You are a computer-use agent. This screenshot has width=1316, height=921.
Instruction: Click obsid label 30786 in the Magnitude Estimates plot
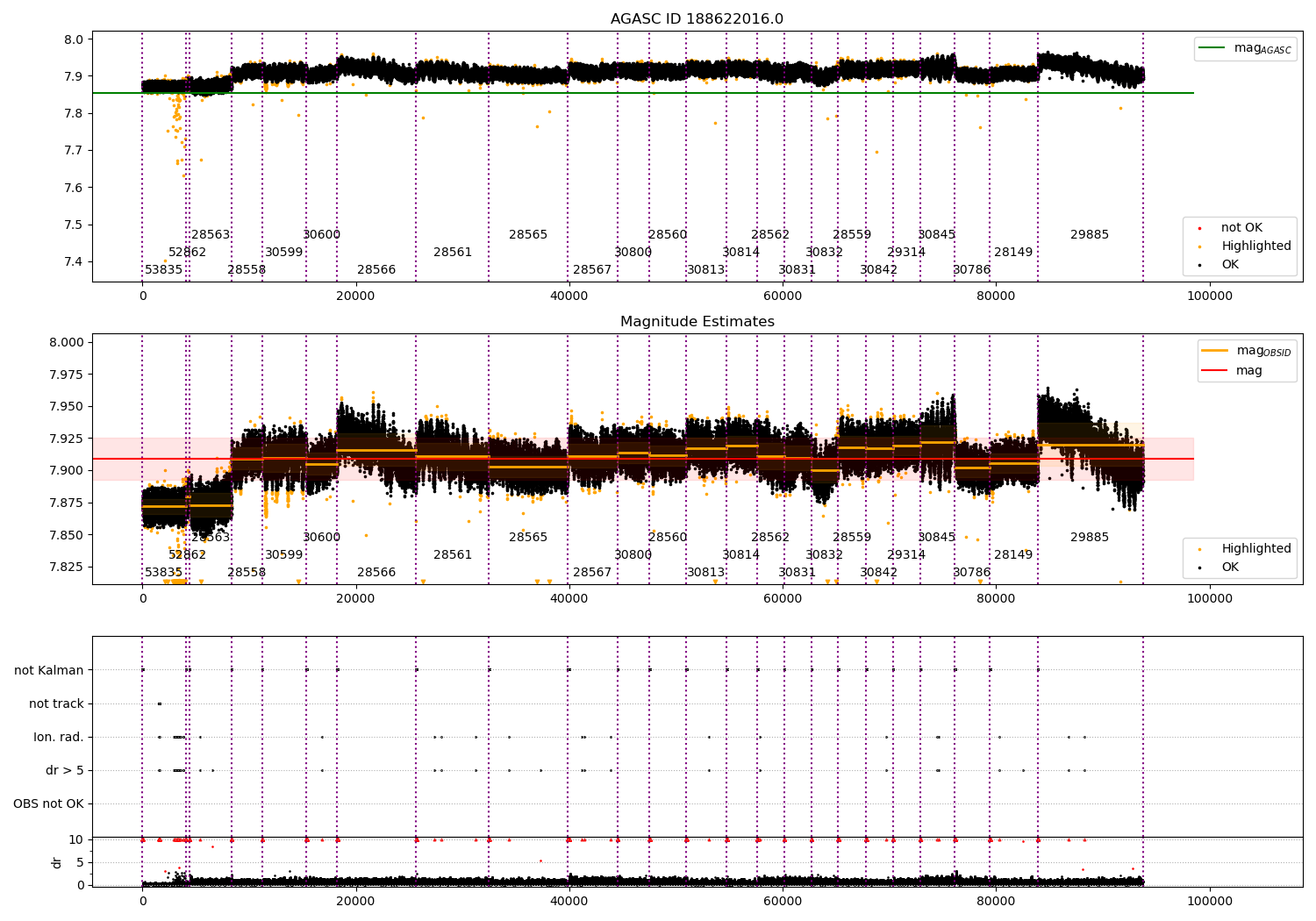pos(972,573)
